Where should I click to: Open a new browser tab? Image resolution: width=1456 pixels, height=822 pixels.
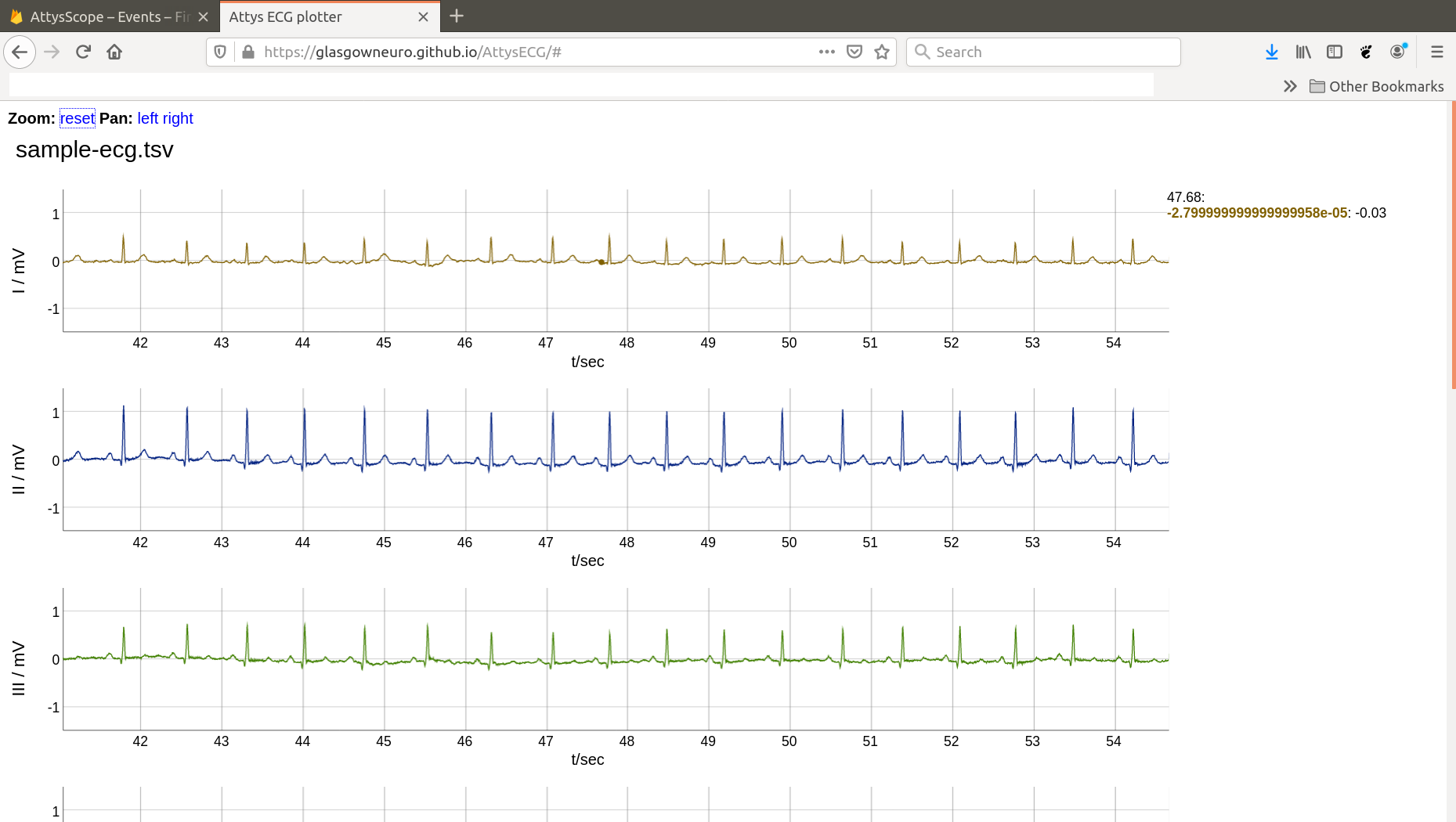457,16
